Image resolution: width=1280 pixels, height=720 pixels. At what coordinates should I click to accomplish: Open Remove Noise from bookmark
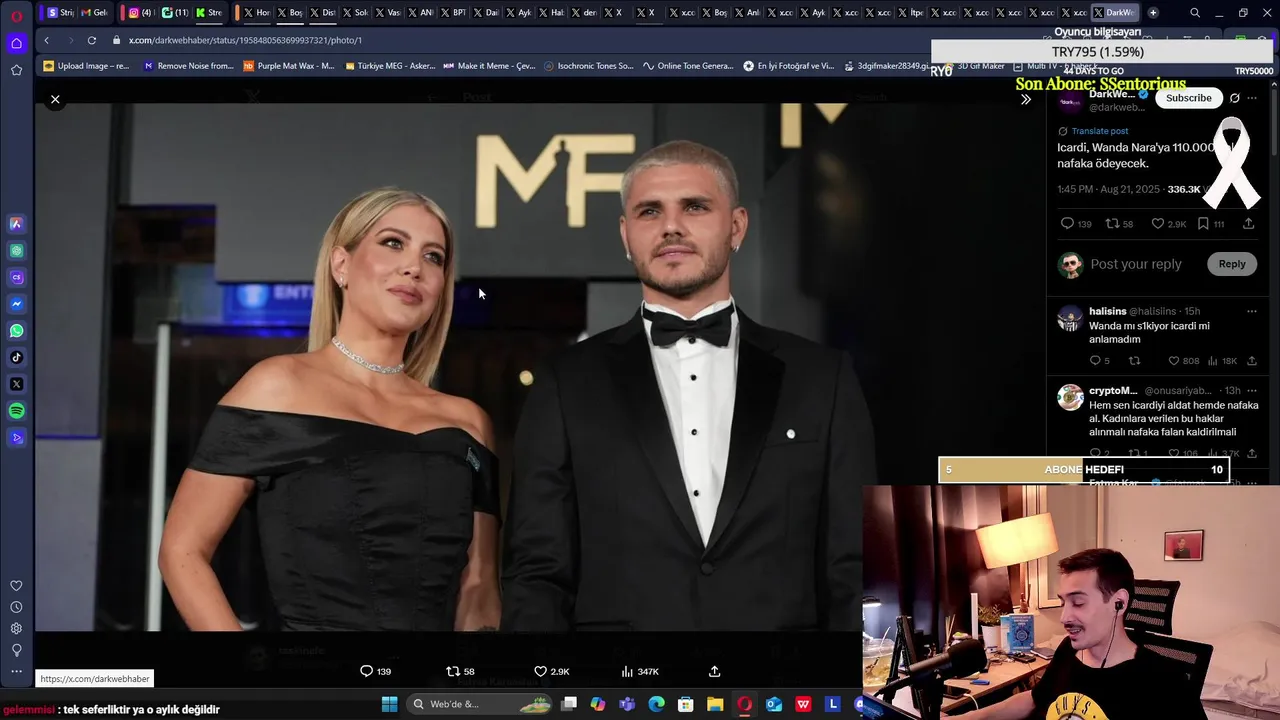(189, 66)
